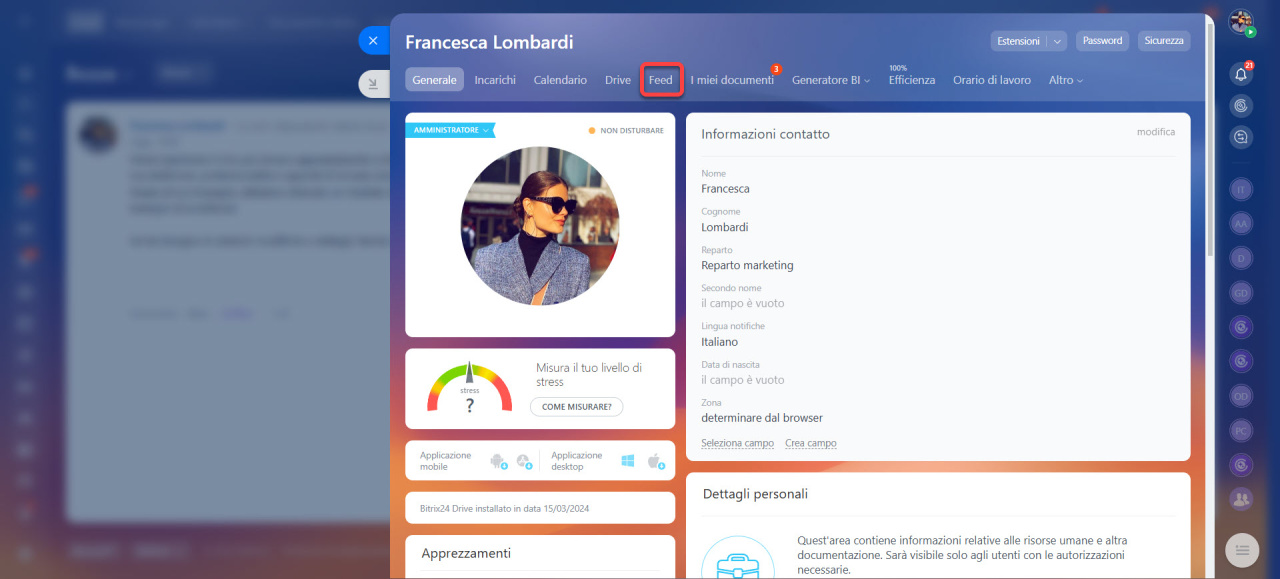Click the group chat people icon in sidebar
Screen dimensions: 1280x579
[x=1241, y=498]
